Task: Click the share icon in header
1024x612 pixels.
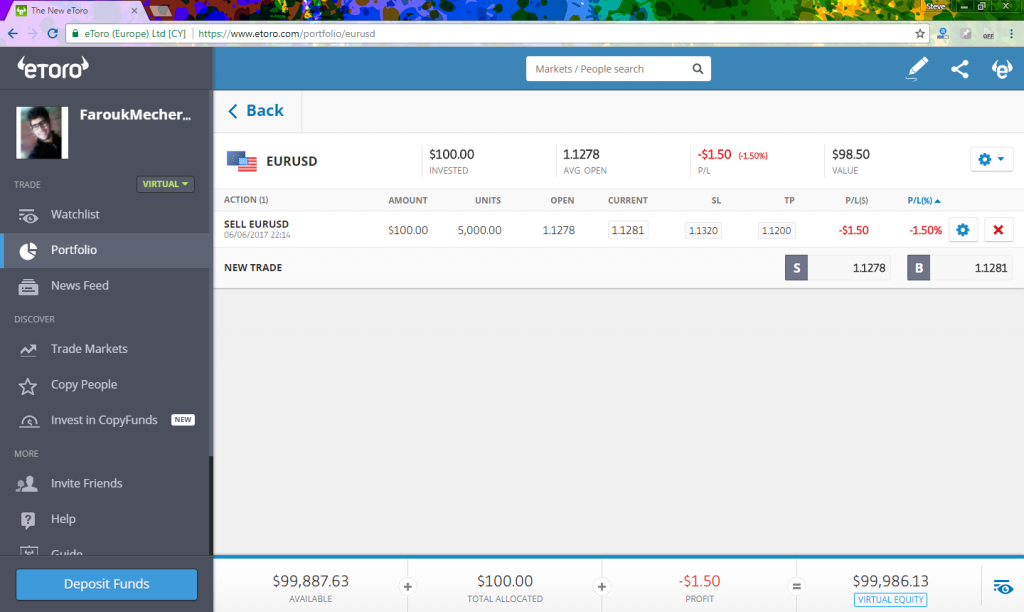Action: coord(959,69)
